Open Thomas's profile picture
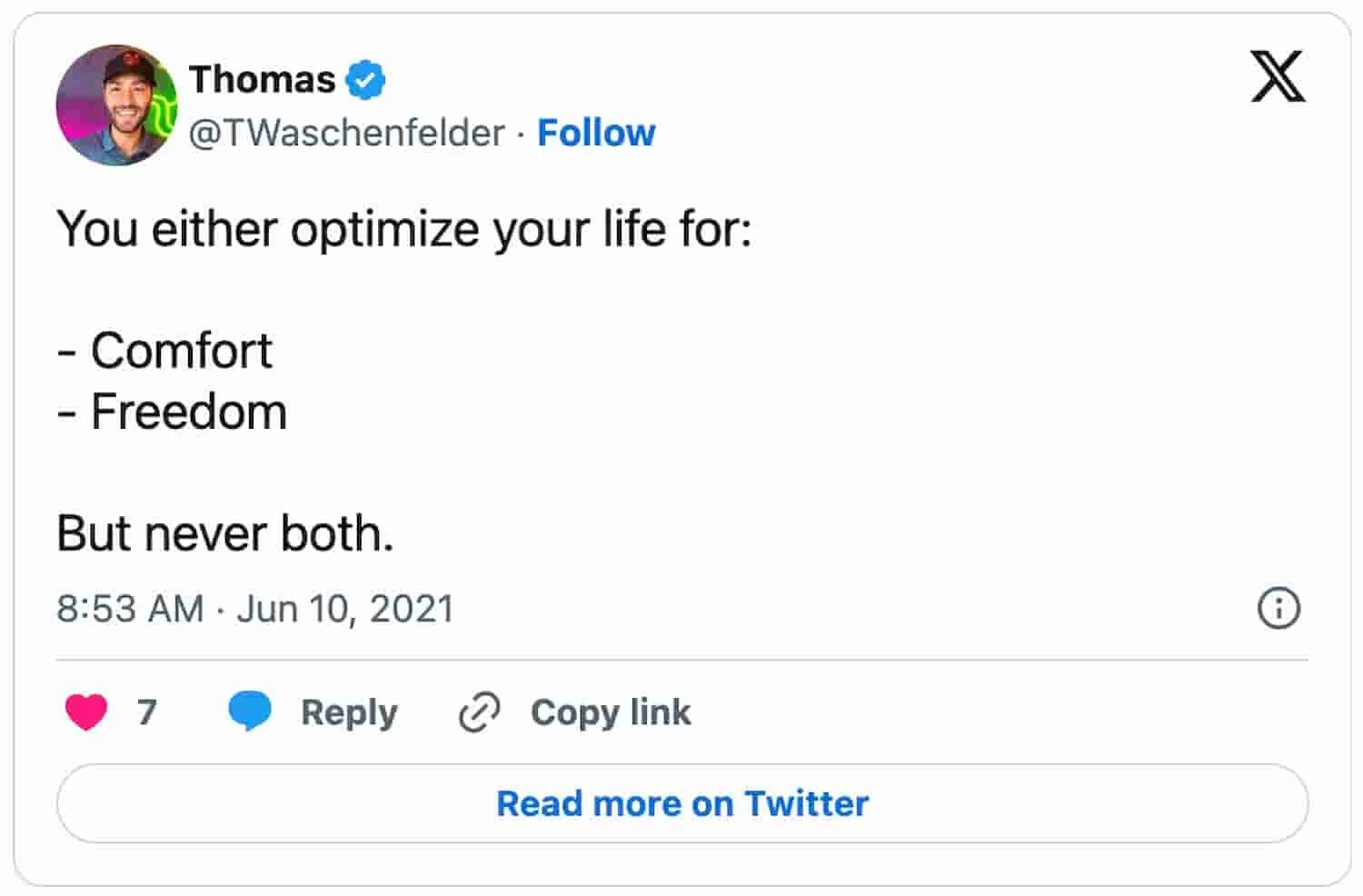1363x896 pixels. click(116, 105)
